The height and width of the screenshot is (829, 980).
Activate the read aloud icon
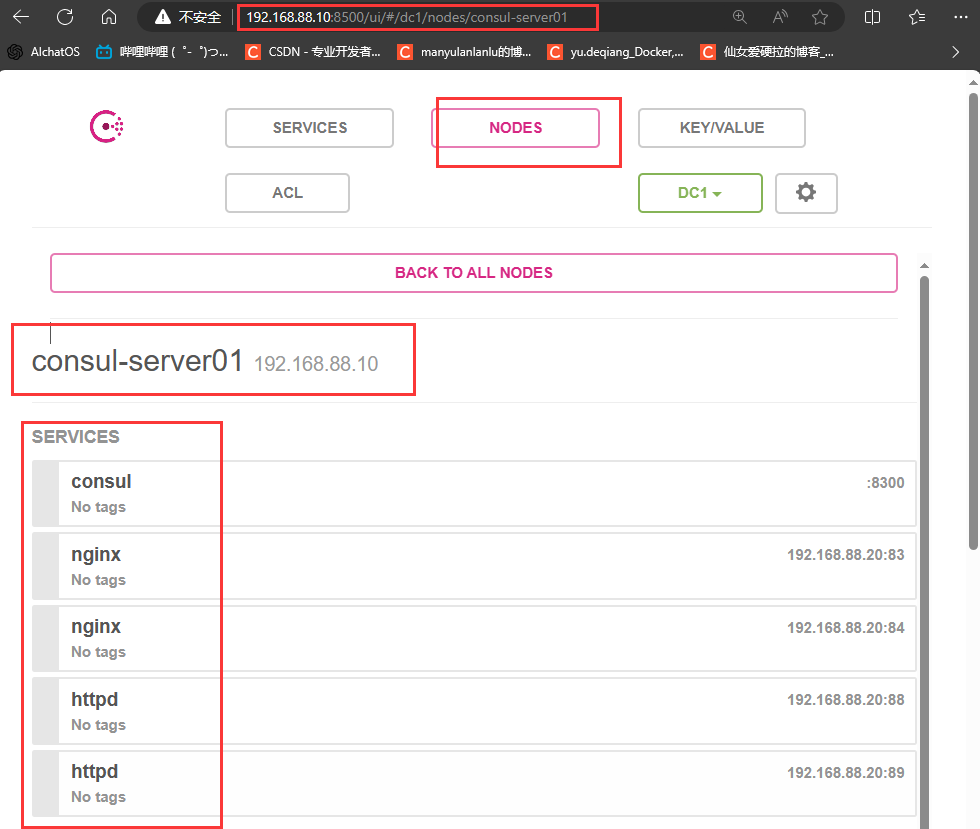[780, 17]
